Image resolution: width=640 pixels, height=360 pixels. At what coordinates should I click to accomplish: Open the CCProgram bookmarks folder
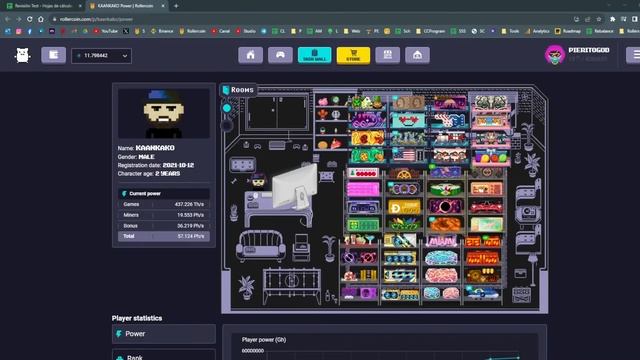tap(431, 31)
